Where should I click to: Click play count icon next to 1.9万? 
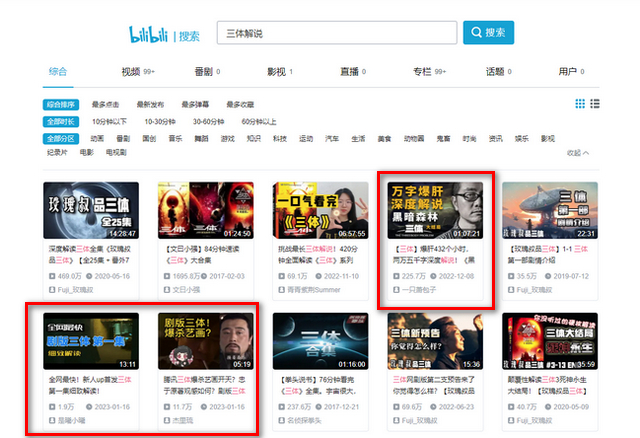click(x=52, y=407)
